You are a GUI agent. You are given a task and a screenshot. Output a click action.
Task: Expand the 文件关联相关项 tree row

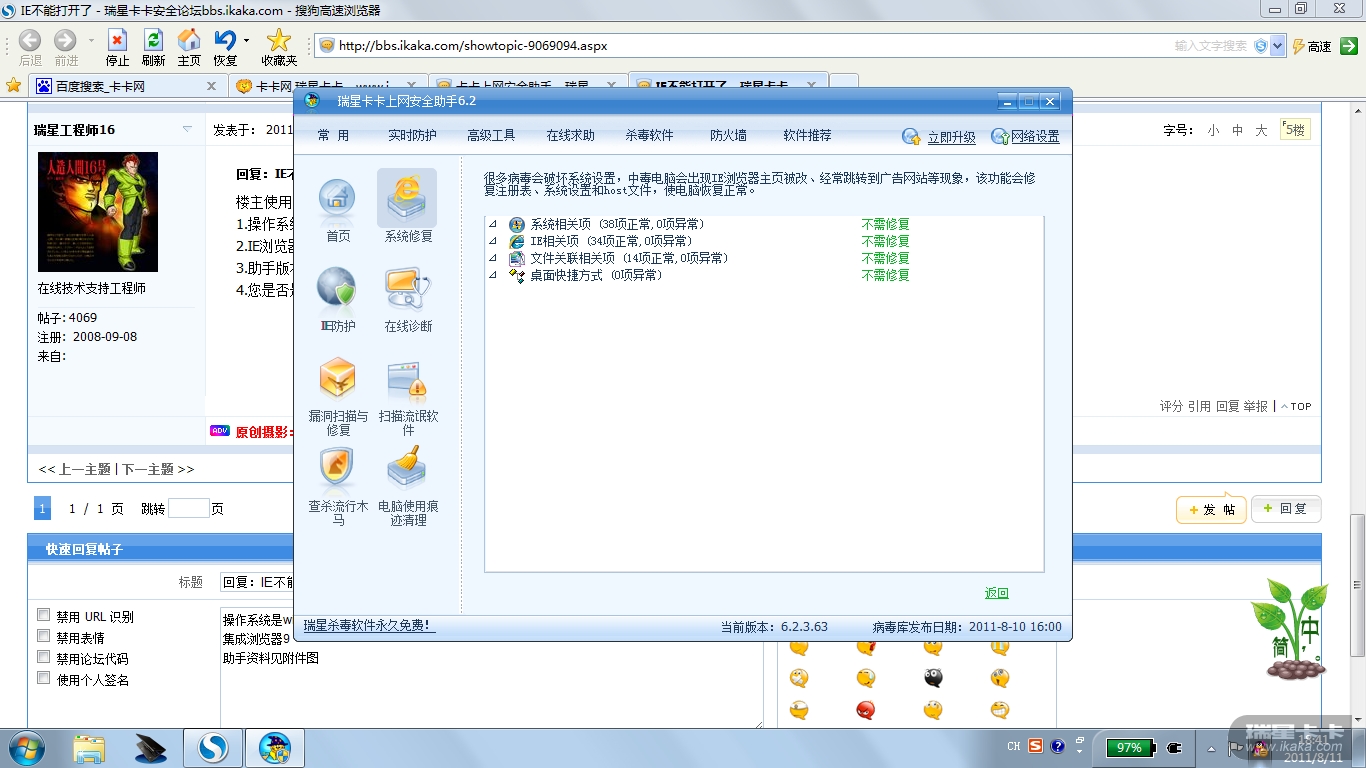(493, 258)
